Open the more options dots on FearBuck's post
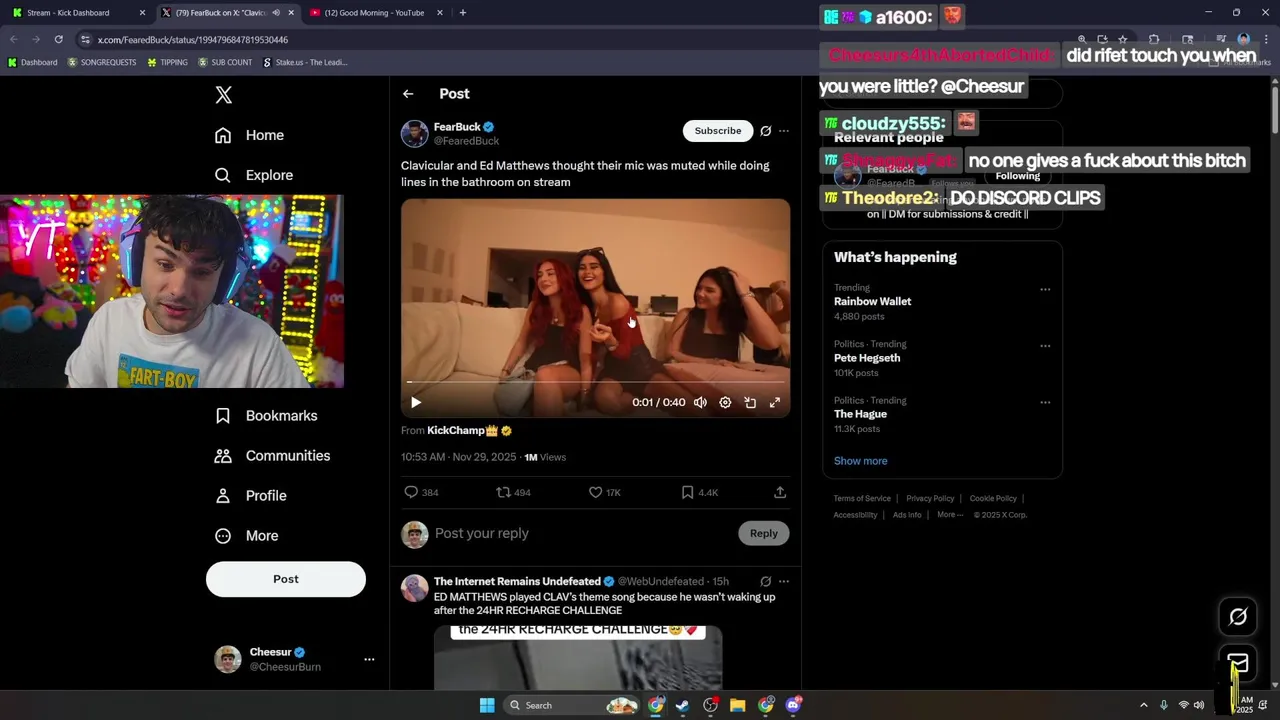This screenshot has width=1280, height=720. (x=784, y=131)
